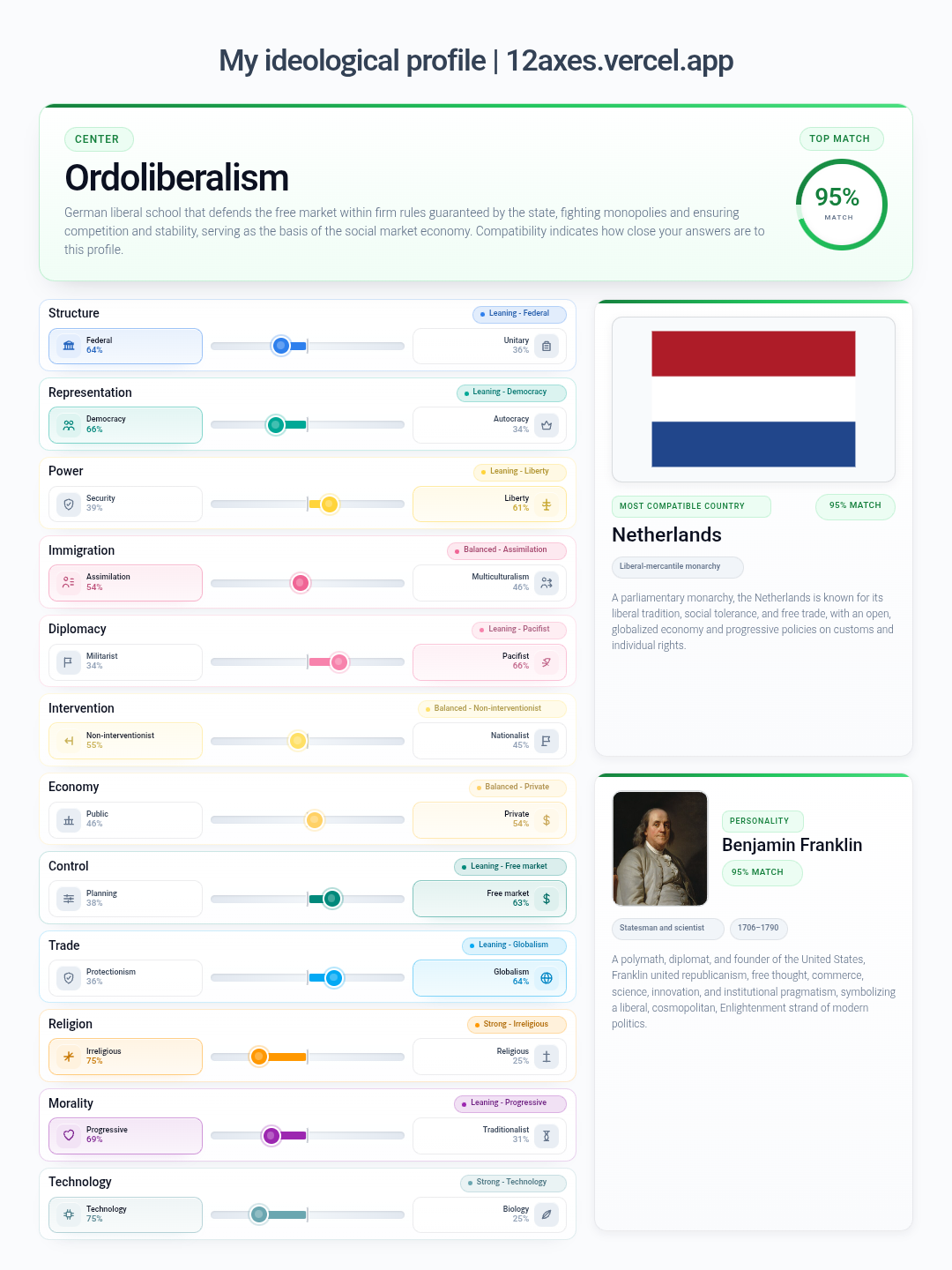The height and width of the screenshot is (1270, 952).
Task: Click the Liberal-mercantile monarchy tag
Action: click(677, 567)
